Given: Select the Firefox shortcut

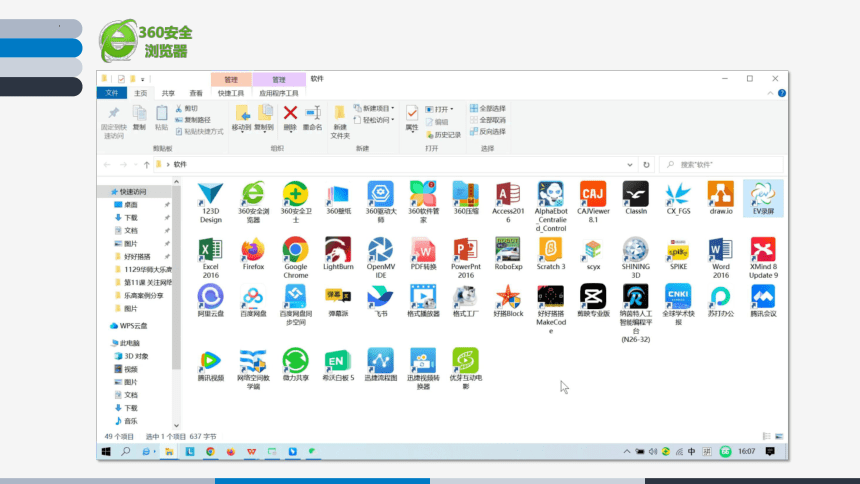Looking at the screenshot, I should click(x=253, y=254).
